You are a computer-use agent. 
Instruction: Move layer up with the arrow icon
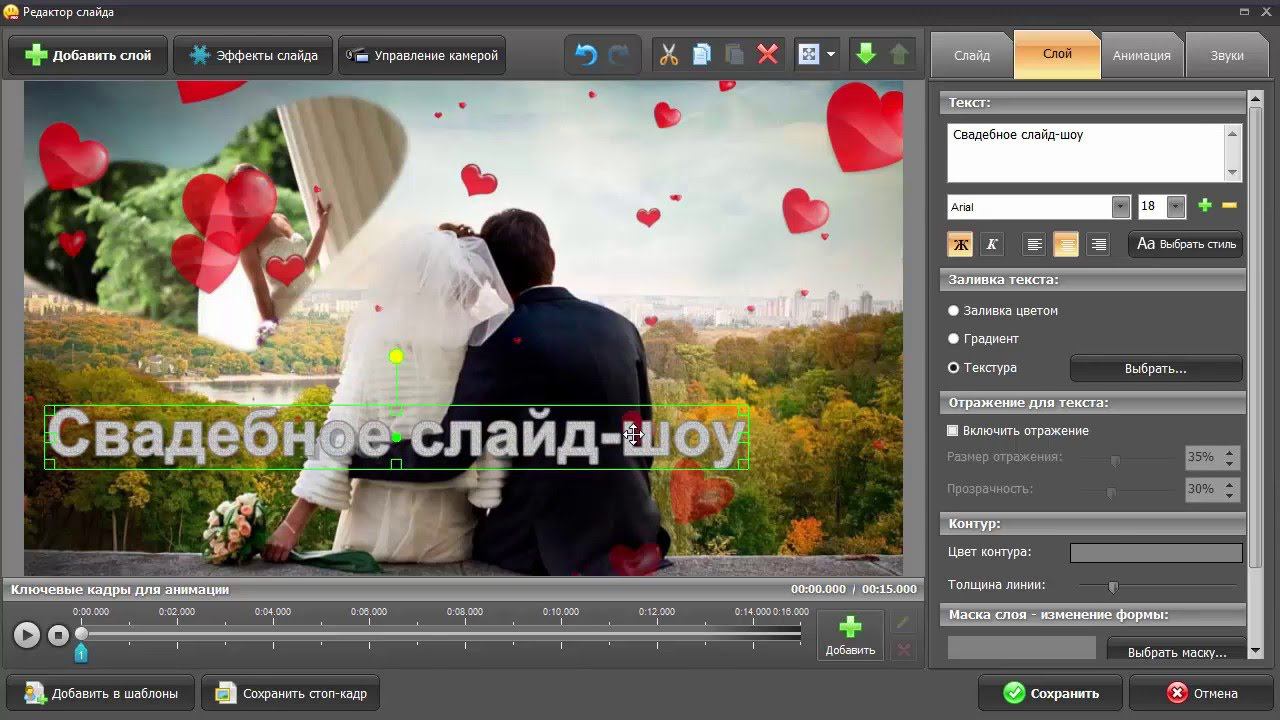tap(899, 55)
